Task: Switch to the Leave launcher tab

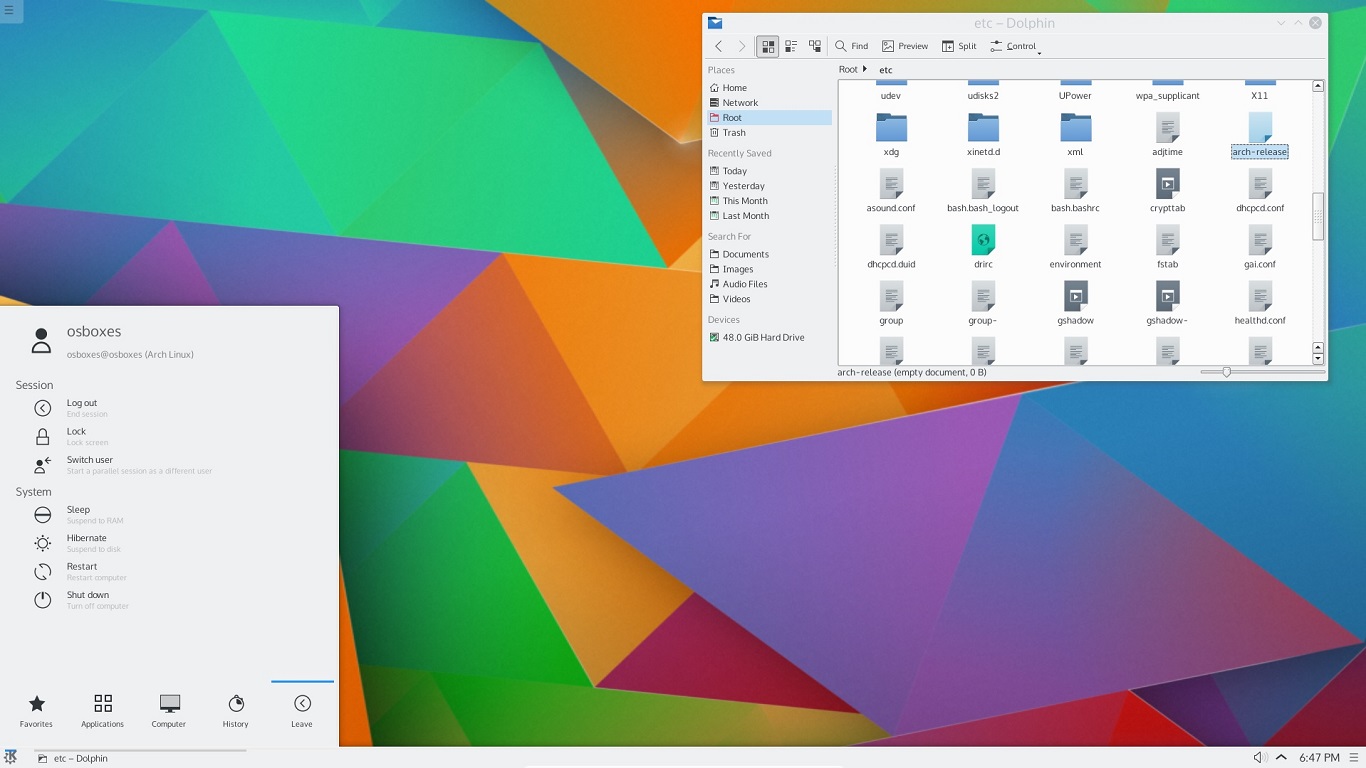Action: 302,711
